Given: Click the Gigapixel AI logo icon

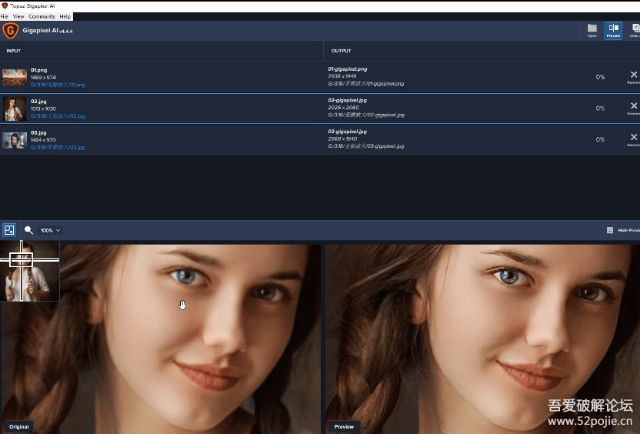Looking at the screenshot, I should [x=10, y=31].
